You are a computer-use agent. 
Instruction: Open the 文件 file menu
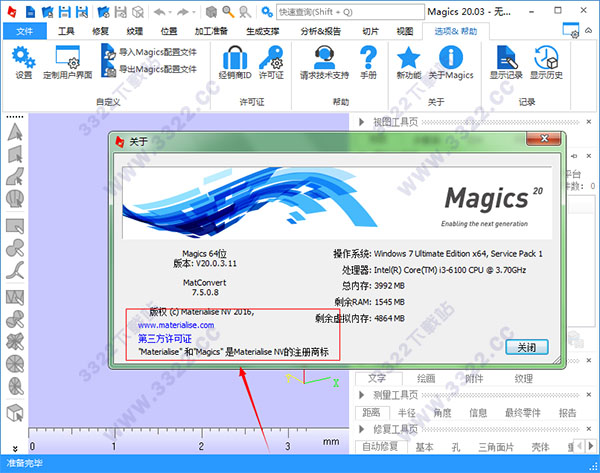[x=24, y=31]
